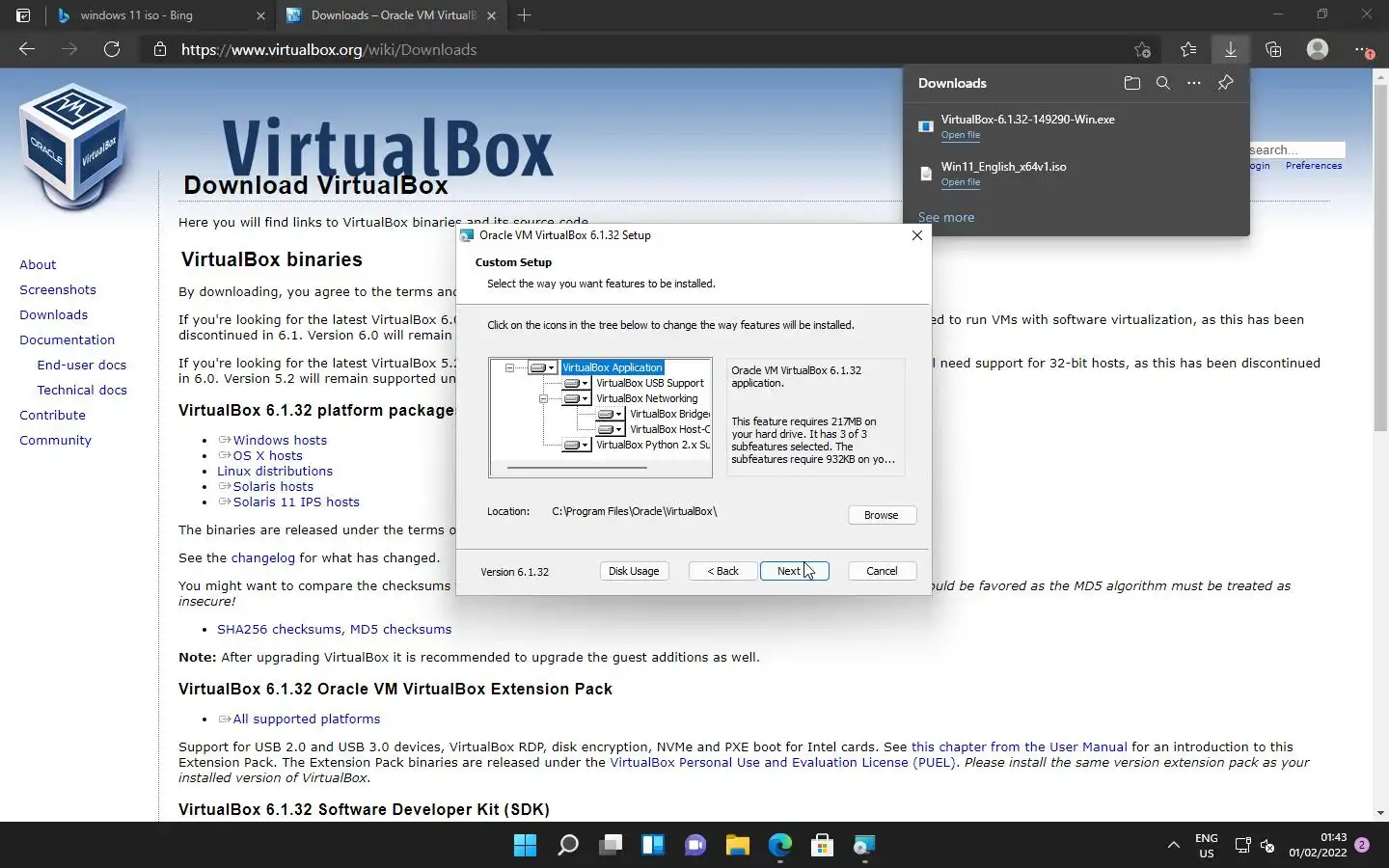The height and width of the screenshot is (868, 1389).
Task: Open taskbar Search icon
Action: [x=568, y=846]
